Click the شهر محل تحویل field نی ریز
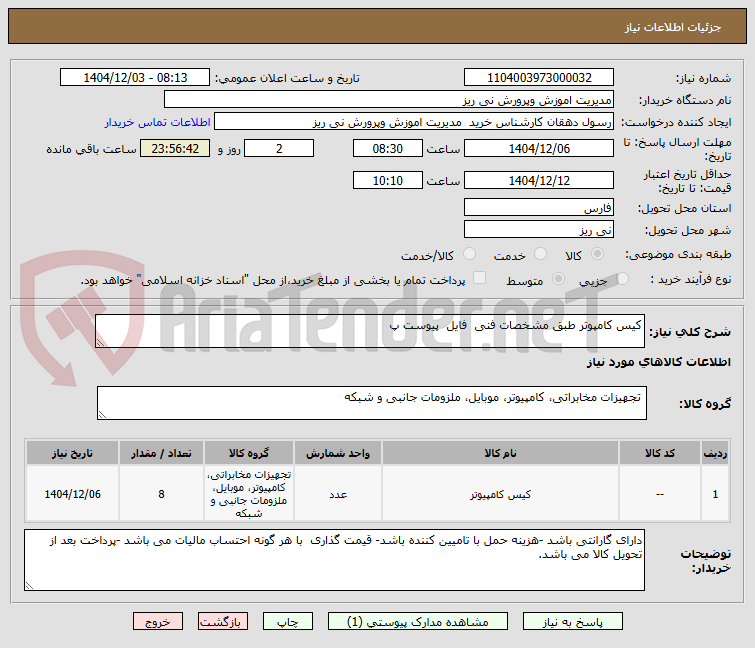The height and width of the screenshot is (648, 755). [539, 230]
